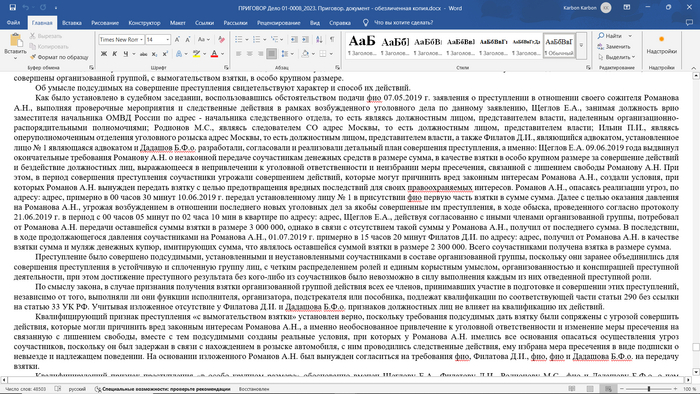Click the Add-ins (Надстройки) icon

tap(662, 45)
